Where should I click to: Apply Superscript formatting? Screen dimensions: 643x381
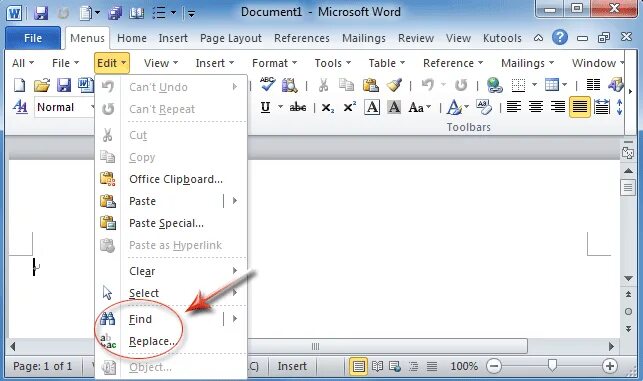(x=349, y=107)
